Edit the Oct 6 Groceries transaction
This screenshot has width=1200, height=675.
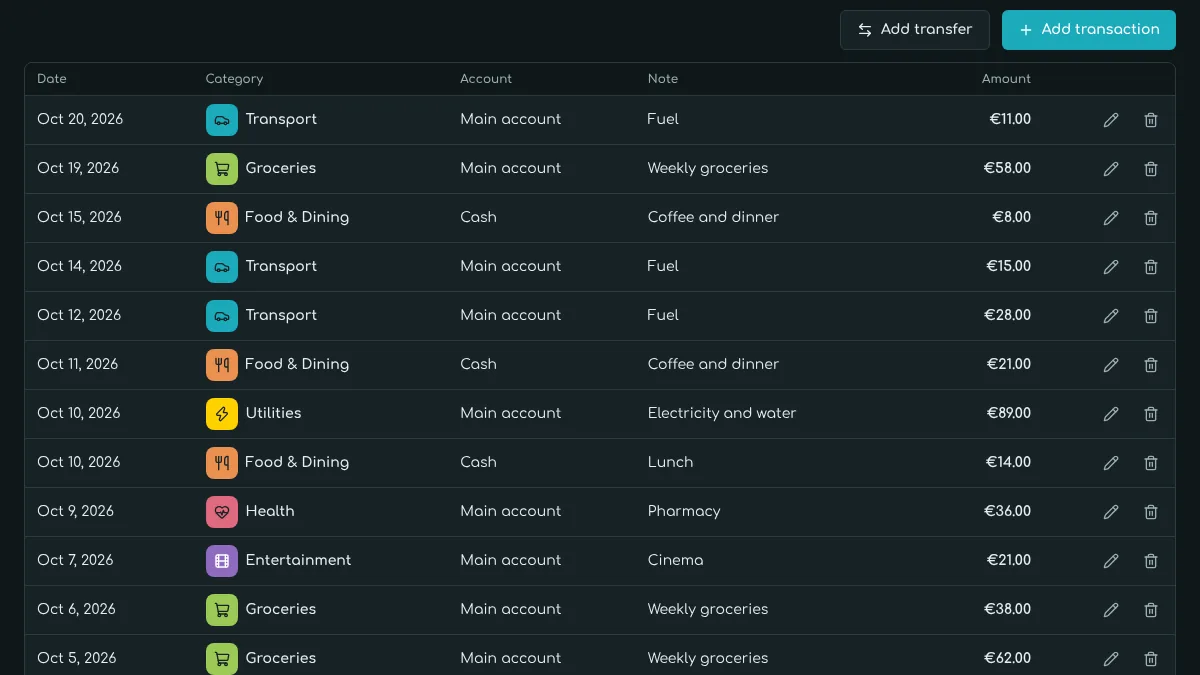pyautogui.click(x=1111, y=610)
